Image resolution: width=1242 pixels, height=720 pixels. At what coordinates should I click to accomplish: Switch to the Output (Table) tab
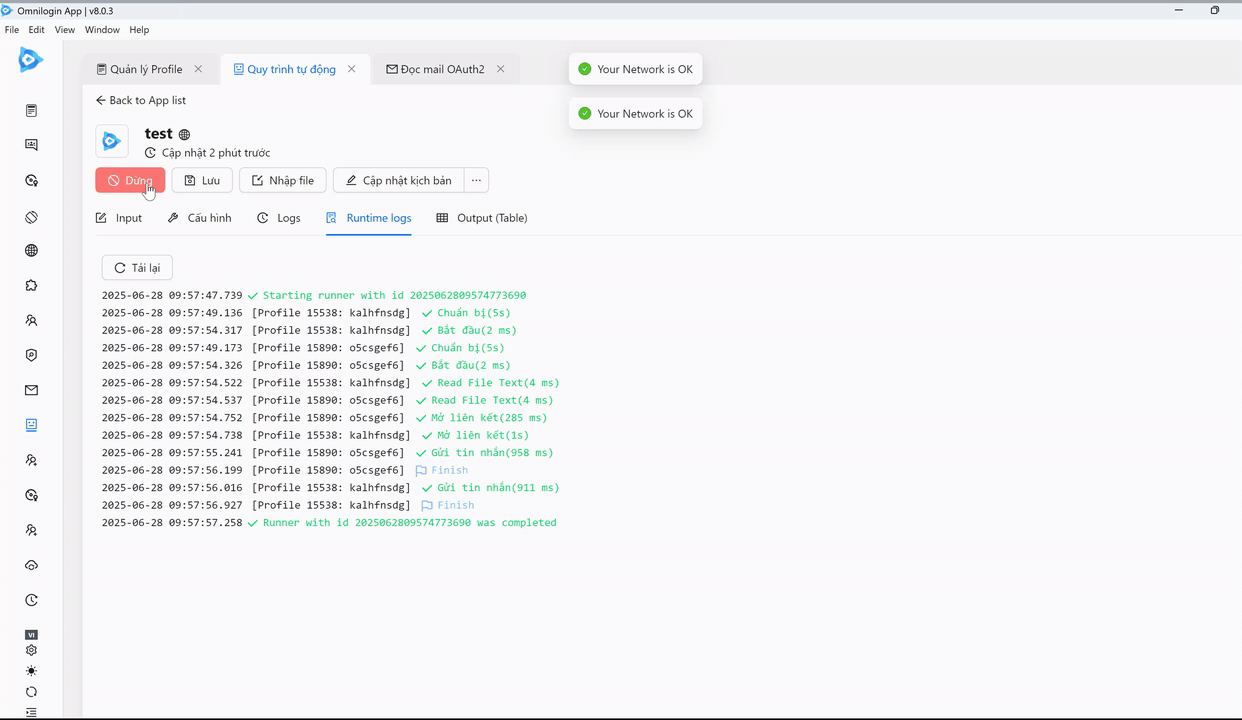pyautogui.click(x=482, y=218)
